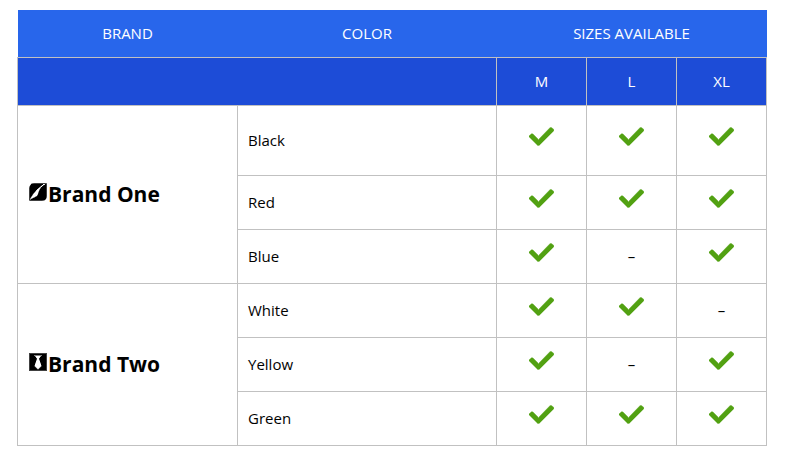
Task: Click the XL size subheader
Action: pos(721,82)
